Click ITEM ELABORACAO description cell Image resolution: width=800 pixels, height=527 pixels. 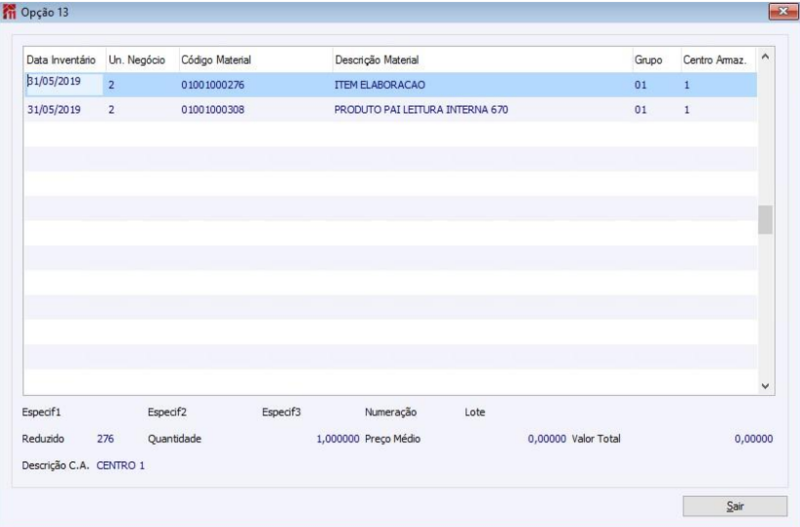click(x=380, y=85)
